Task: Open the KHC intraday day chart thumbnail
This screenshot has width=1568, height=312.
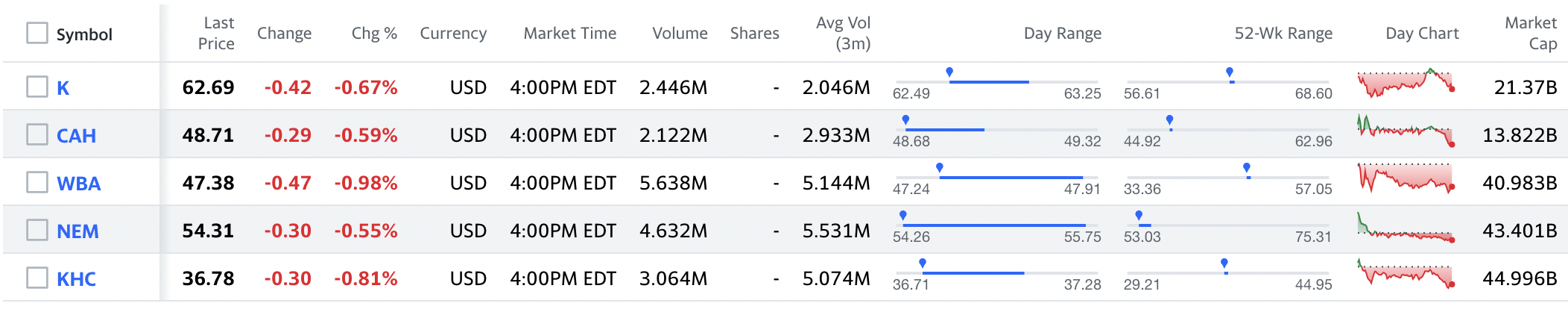Action: click(x=1406, y=275)
